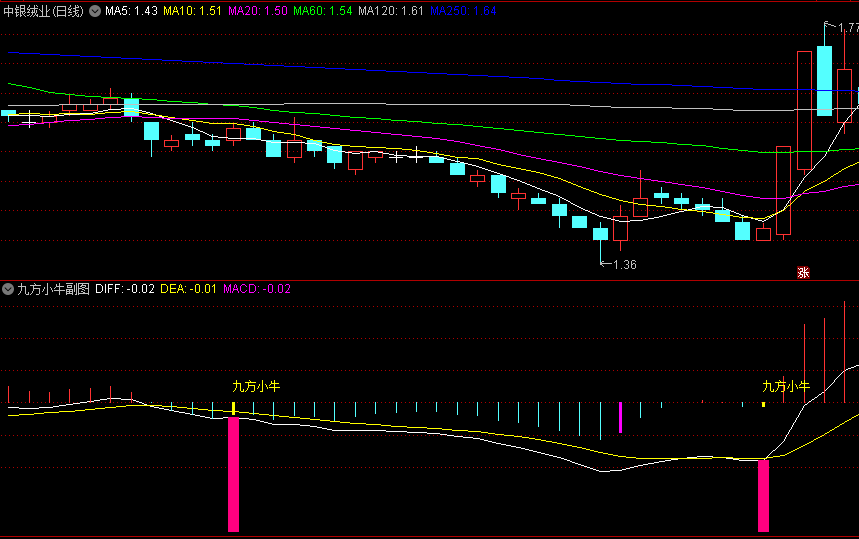Click the DEA: -0.01 value

click(188, 289)
